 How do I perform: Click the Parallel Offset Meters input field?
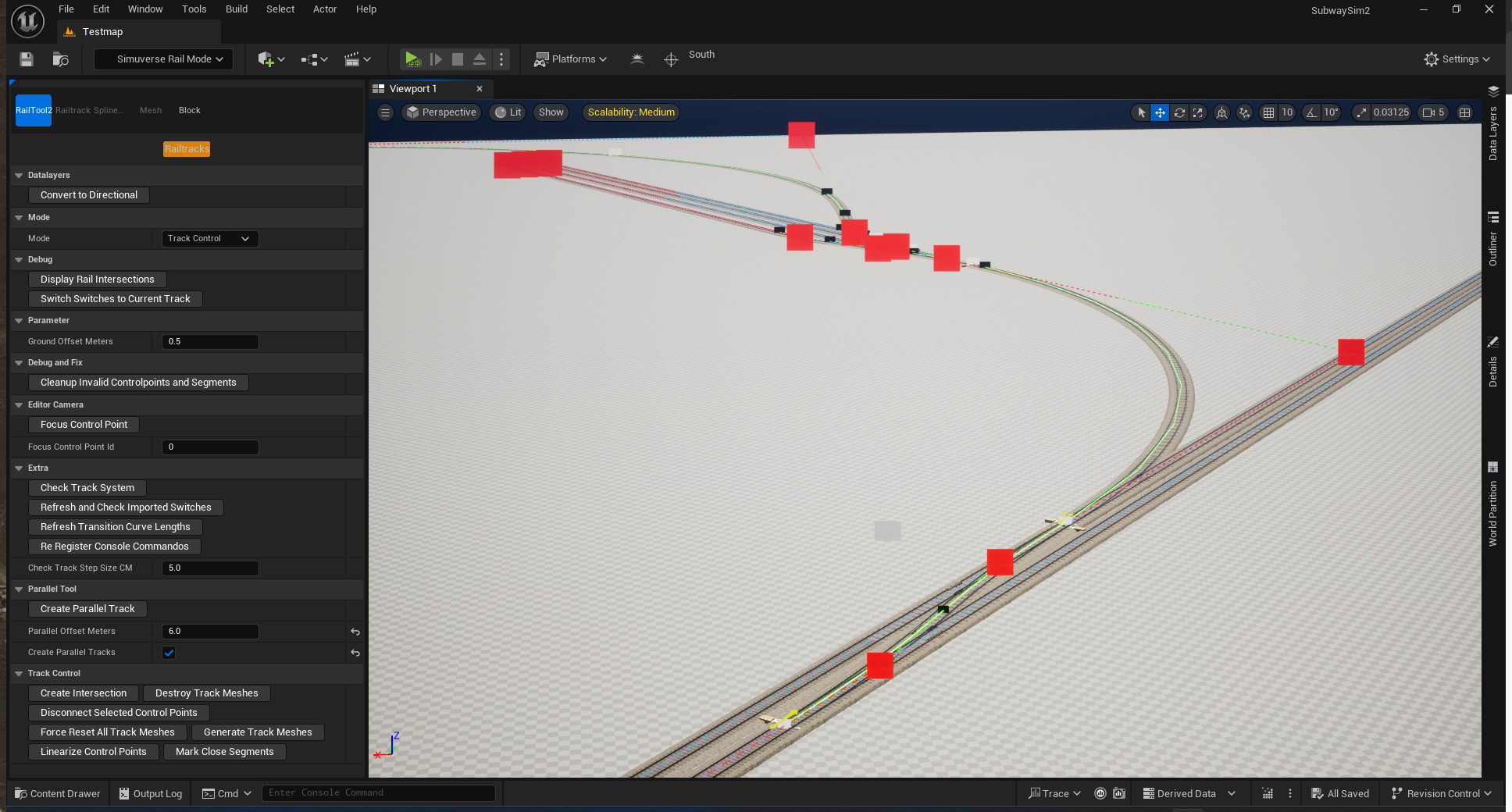210,632
